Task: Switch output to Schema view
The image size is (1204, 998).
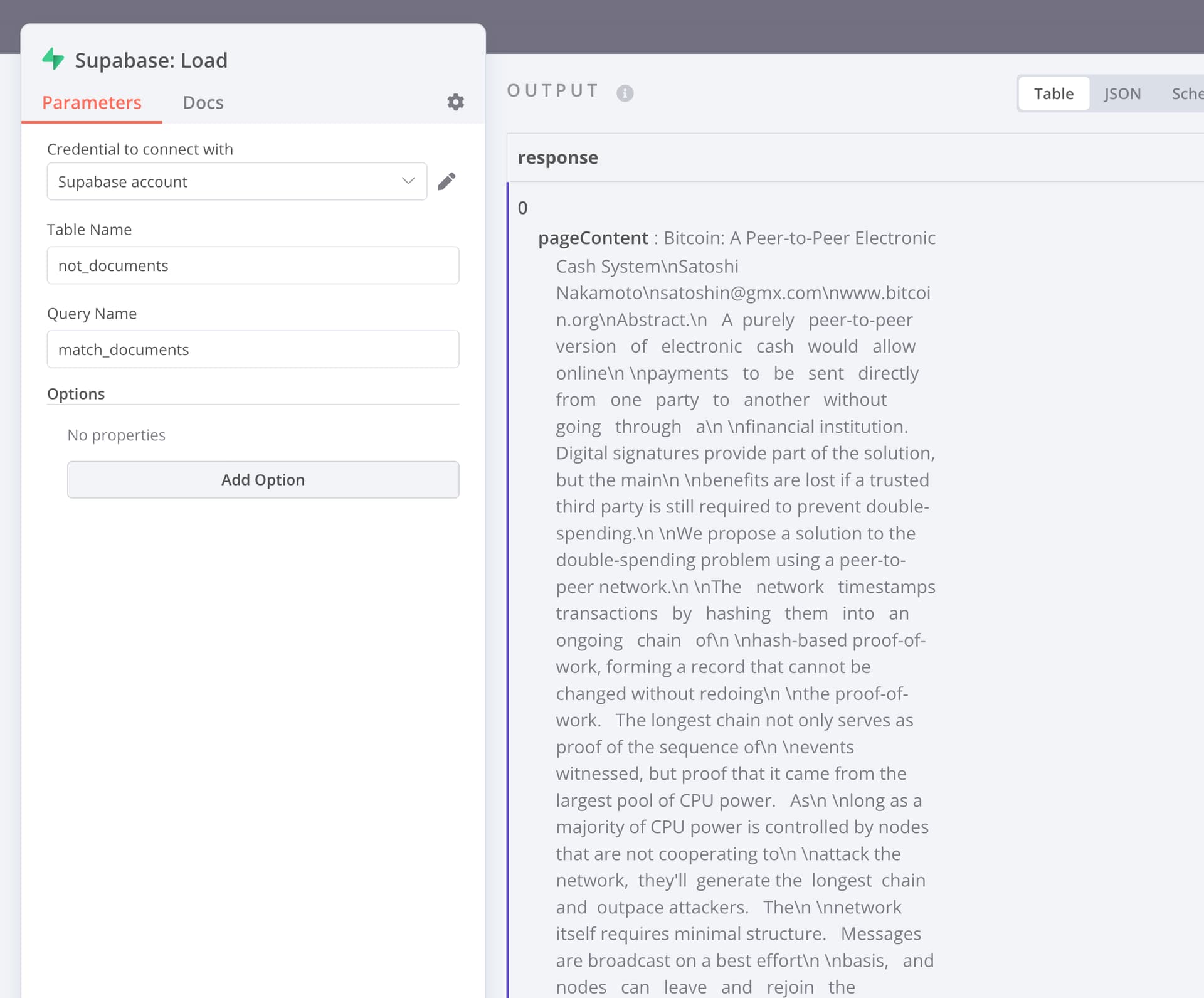Action: [x=1186, y=93]
